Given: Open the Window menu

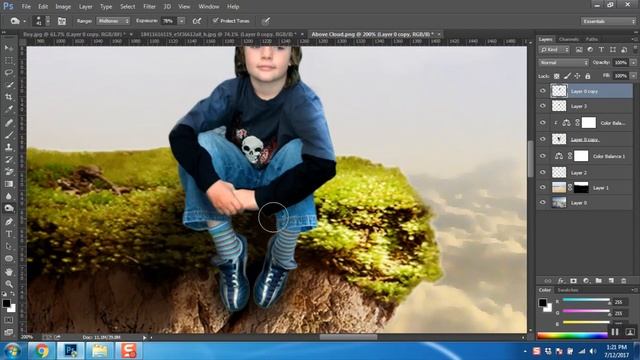Looking at the screenshot, I should [x=209, y=7].
